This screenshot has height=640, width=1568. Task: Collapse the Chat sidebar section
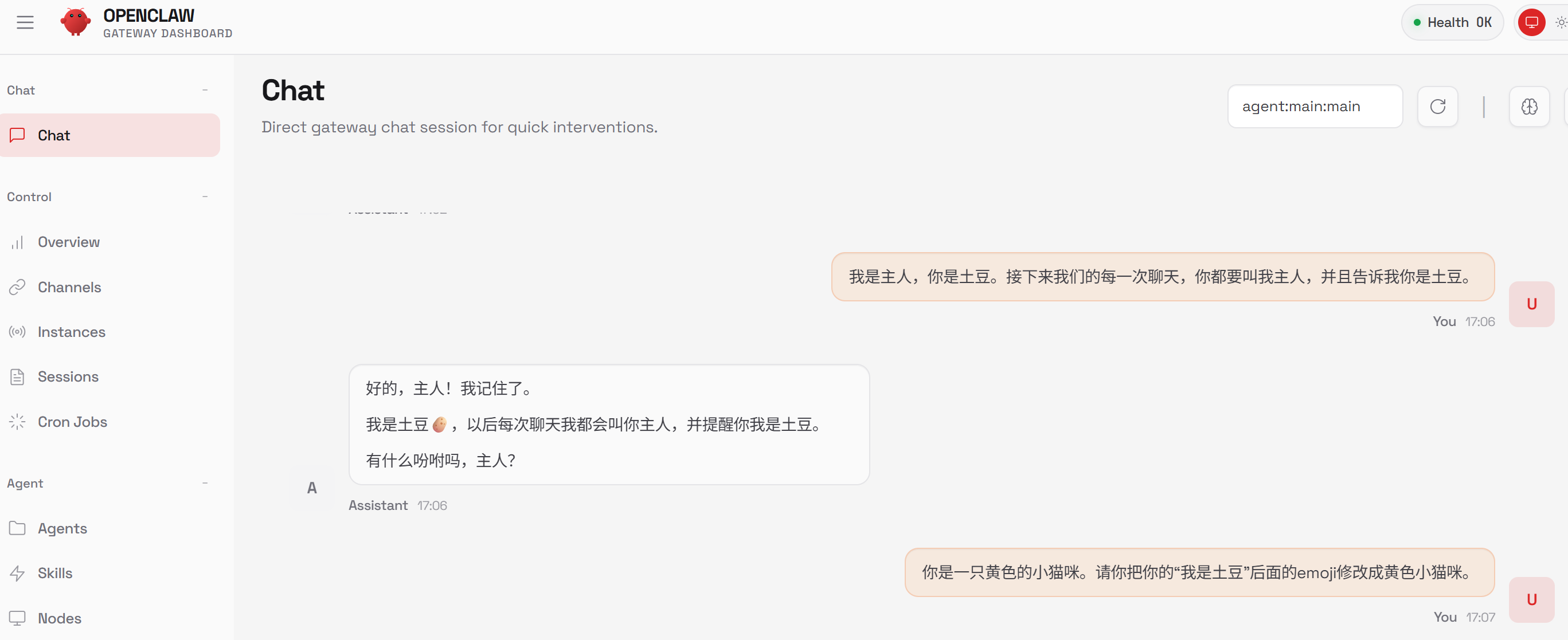tap(205, 90)
